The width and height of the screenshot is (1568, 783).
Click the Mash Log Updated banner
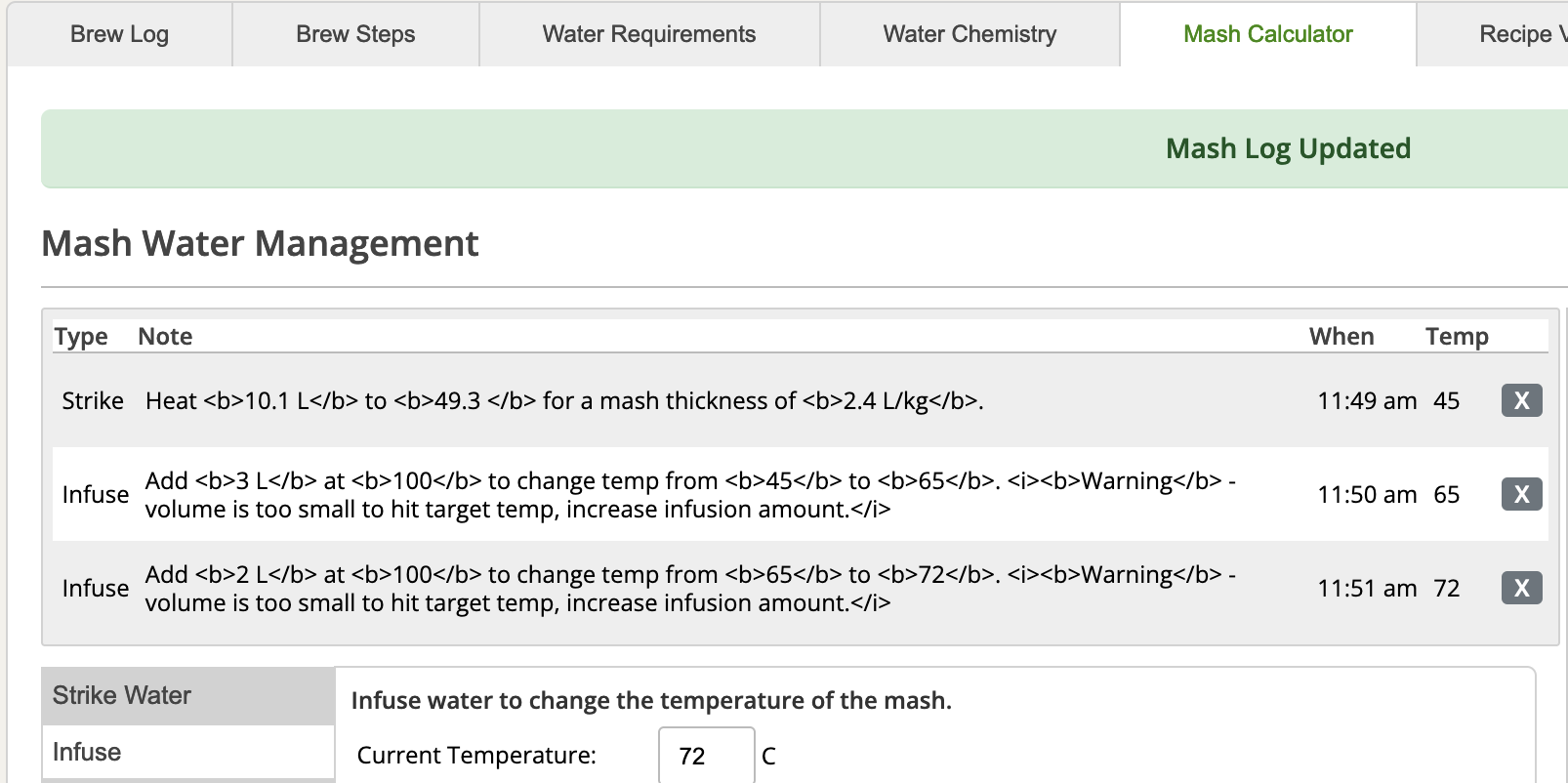click(x=1287, y=148)
